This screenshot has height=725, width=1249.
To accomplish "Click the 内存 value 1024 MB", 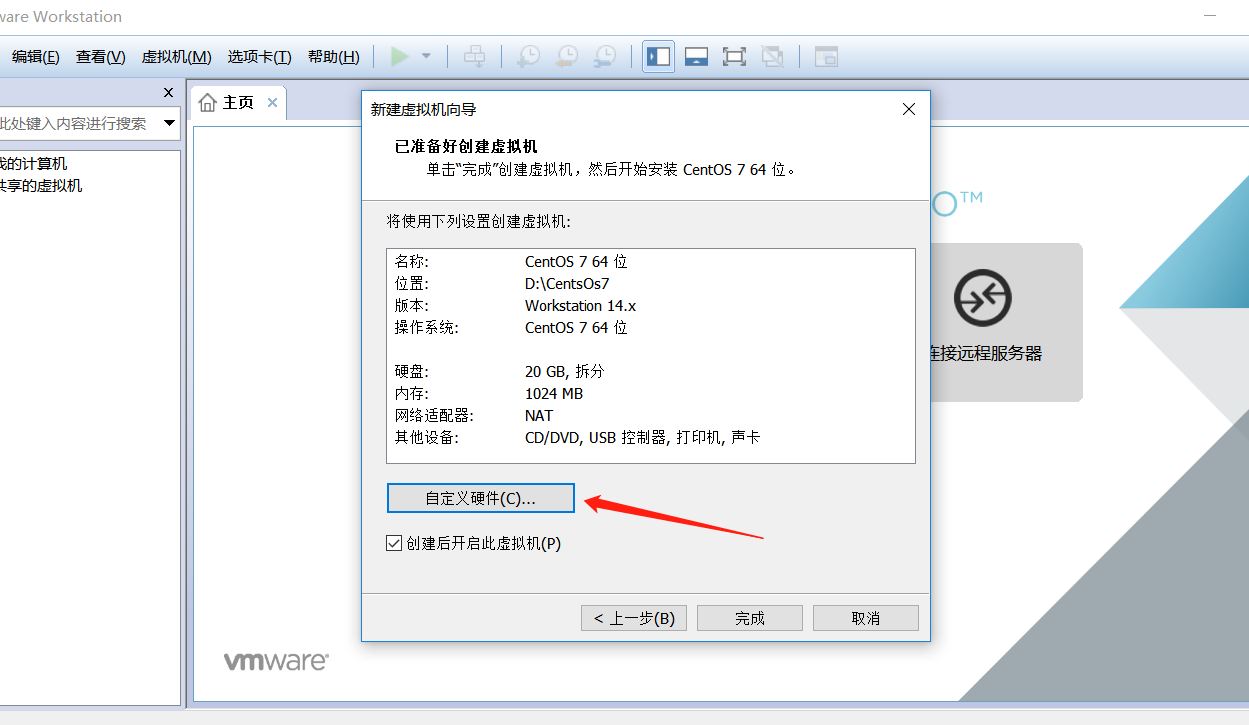I will pos(554,394).
